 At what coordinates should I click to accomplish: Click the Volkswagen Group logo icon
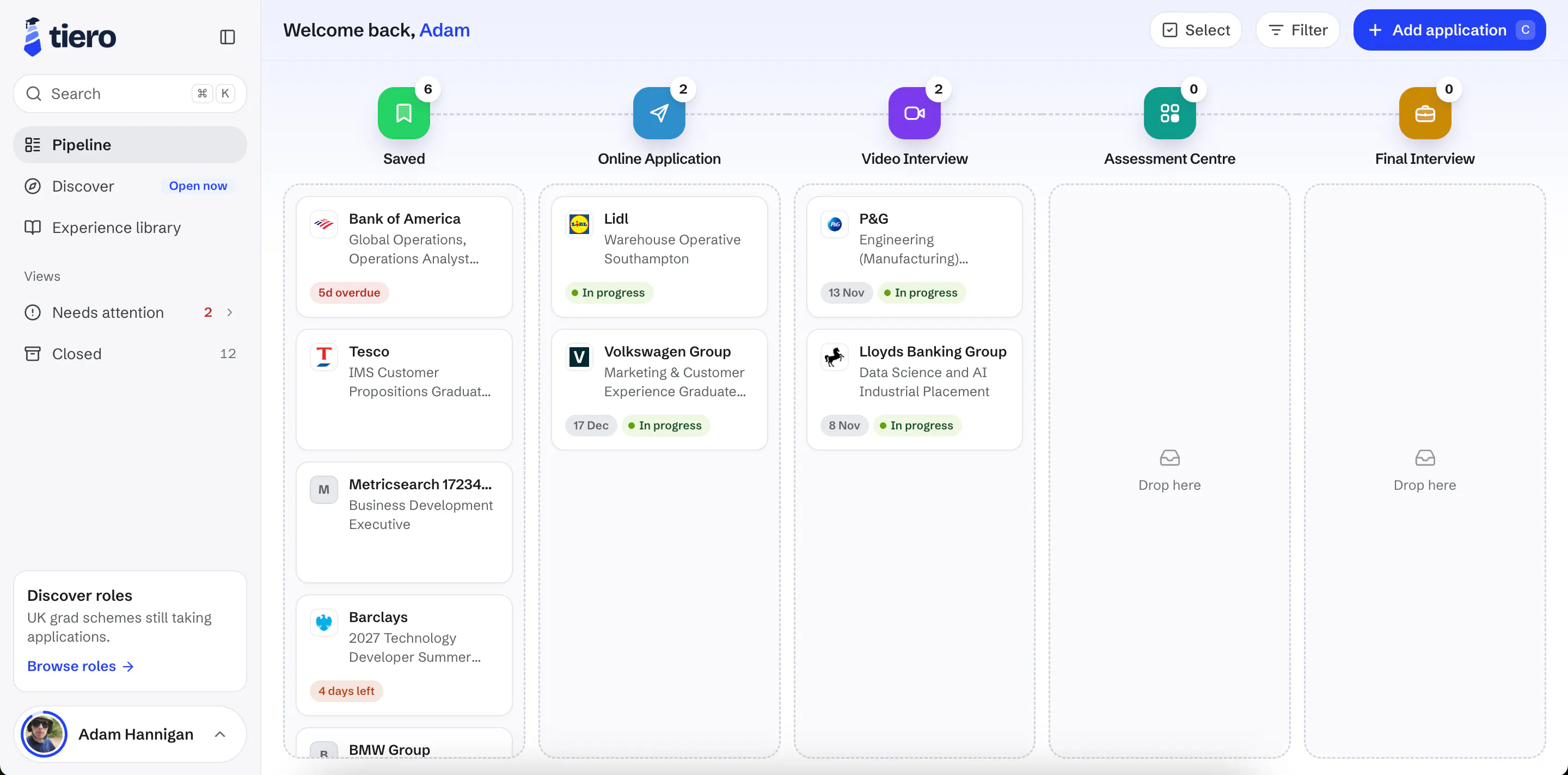(579, 357)
